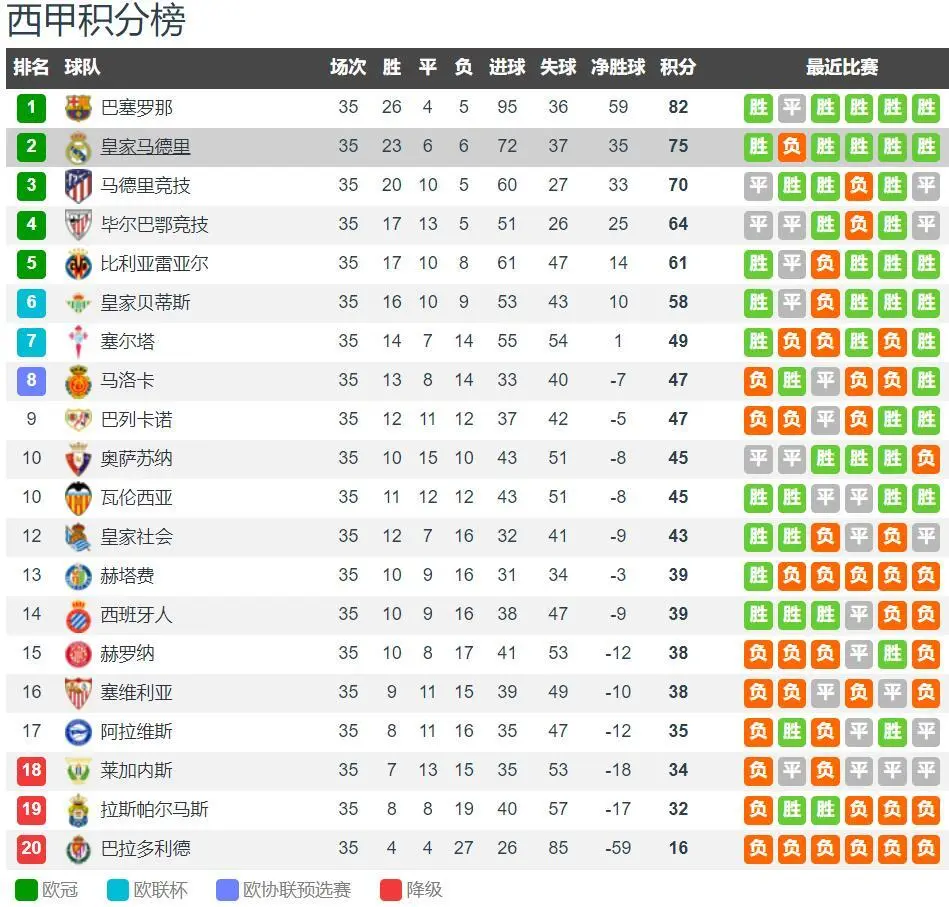Click the 拉斯帕尔马斯 team name

154,809
